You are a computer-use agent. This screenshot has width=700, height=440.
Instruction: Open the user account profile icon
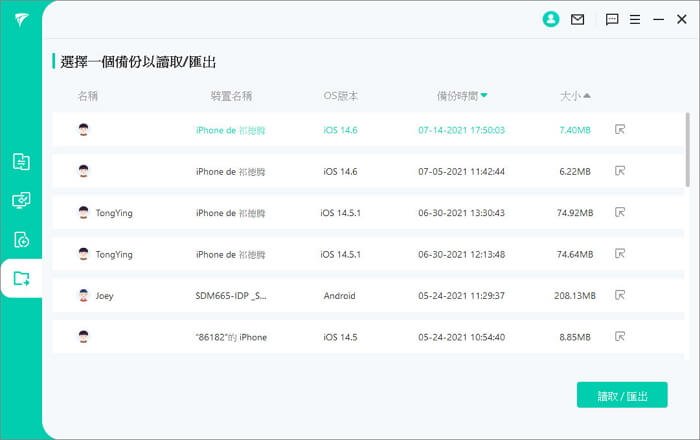[550, 19]
